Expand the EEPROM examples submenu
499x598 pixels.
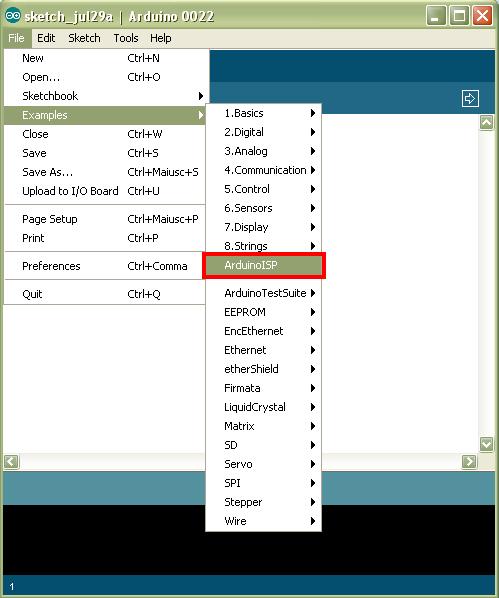pos(264,312)
